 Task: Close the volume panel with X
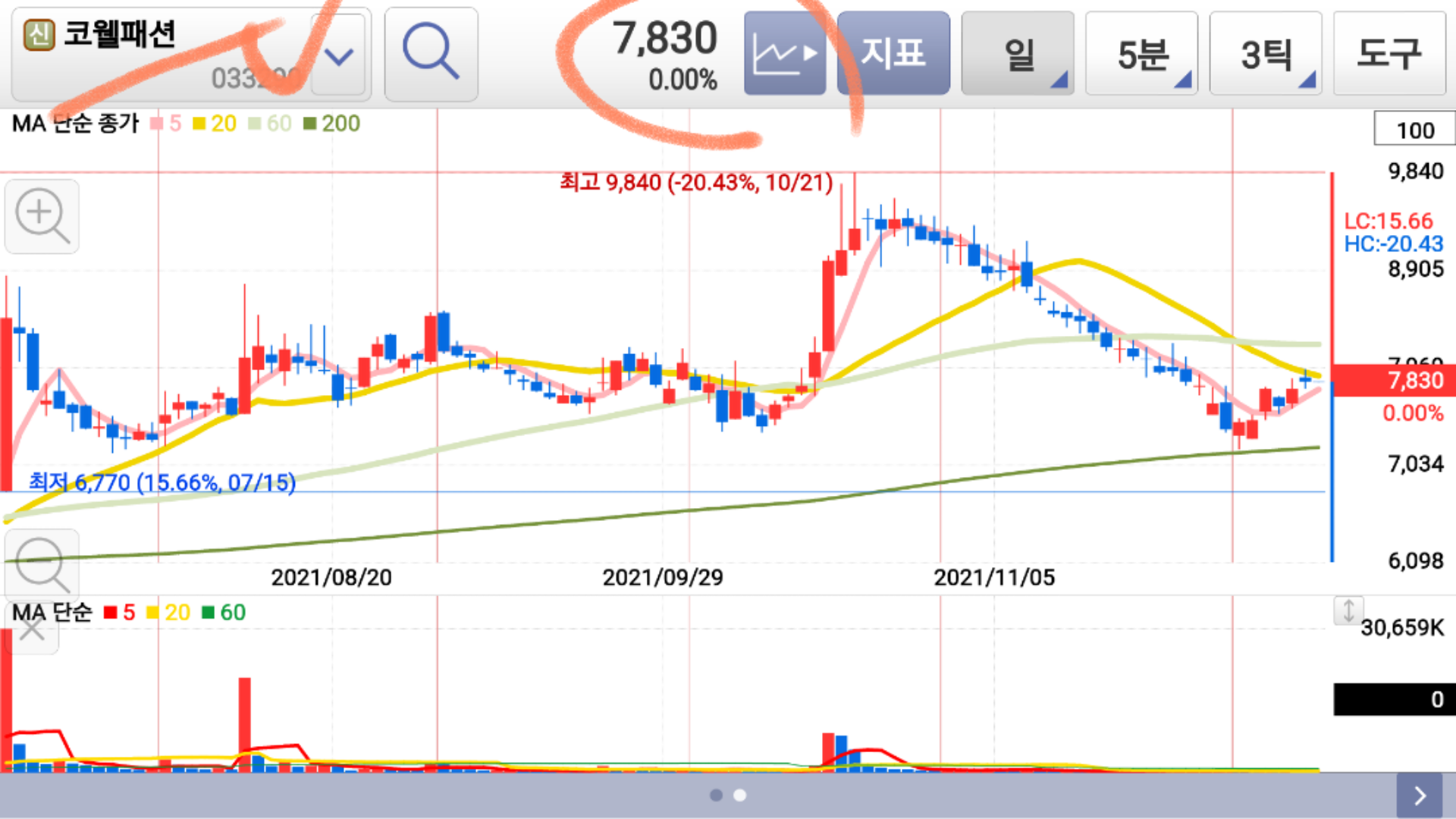tap(31, 628)
